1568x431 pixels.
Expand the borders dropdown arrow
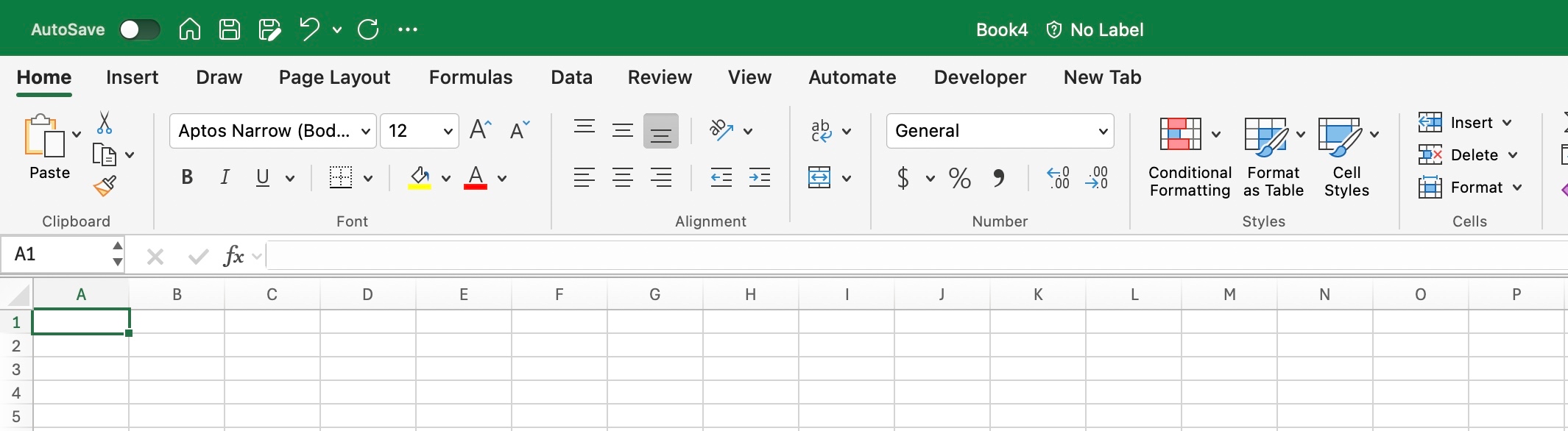[368, 178]
